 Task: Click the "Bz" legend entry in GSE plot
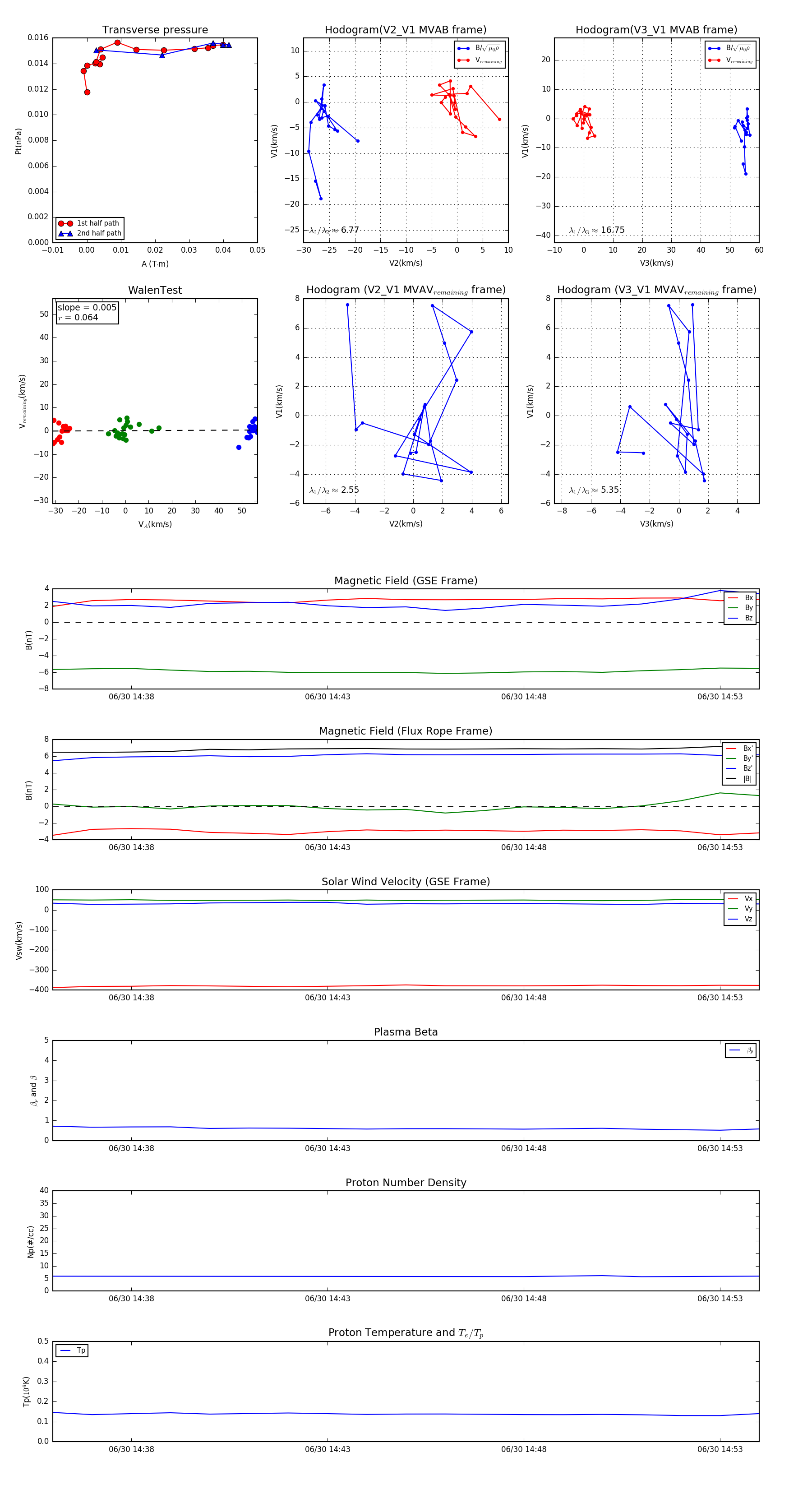click(x=740, y=618)
